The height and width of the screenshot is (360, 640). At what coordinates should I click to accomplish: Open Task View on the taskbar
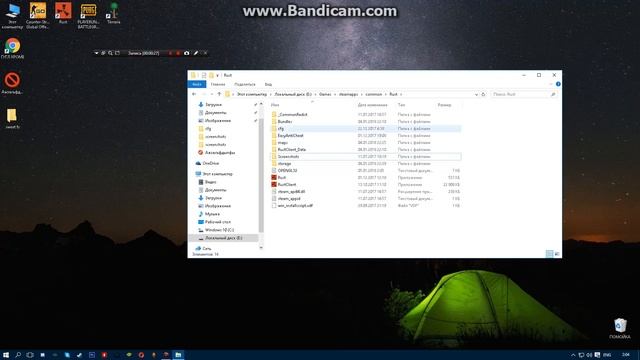pos(30,355)
